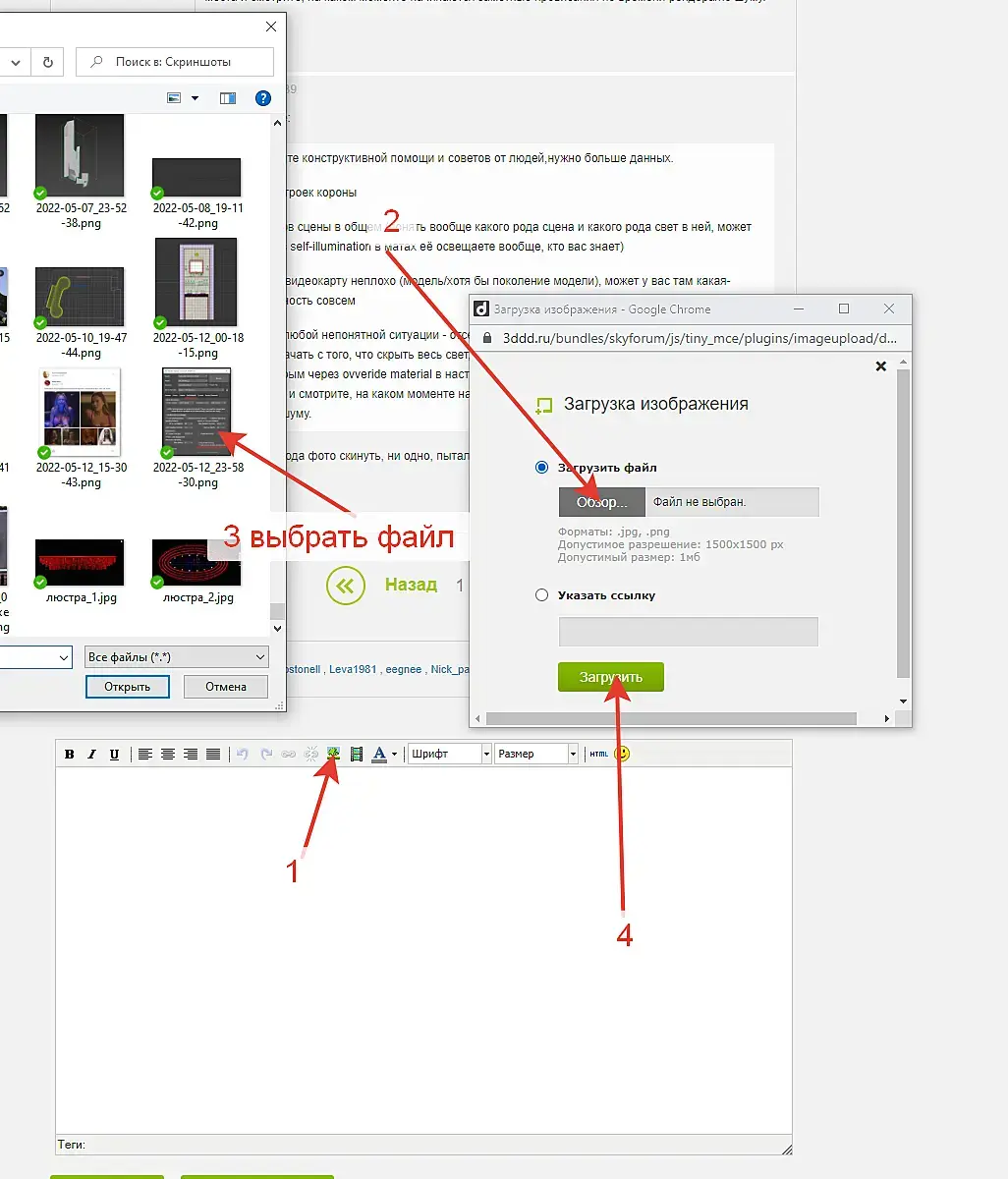The width and height of the screenshot is (1008, 1179).
Task: Click the green 'Загрузить' upload button
Action: tap(611, 677)
